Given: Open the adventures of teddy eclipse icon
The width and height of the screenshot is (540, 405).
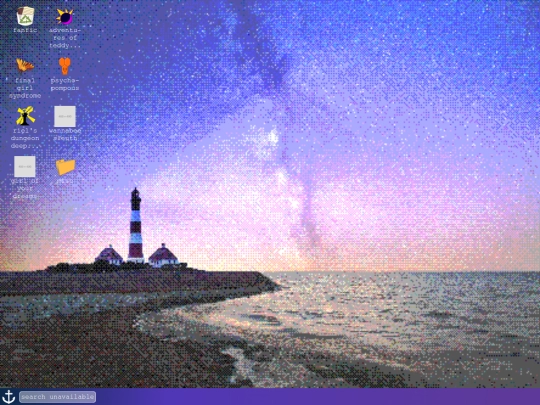Looking at the screenshot, I should tap(65, 16).
